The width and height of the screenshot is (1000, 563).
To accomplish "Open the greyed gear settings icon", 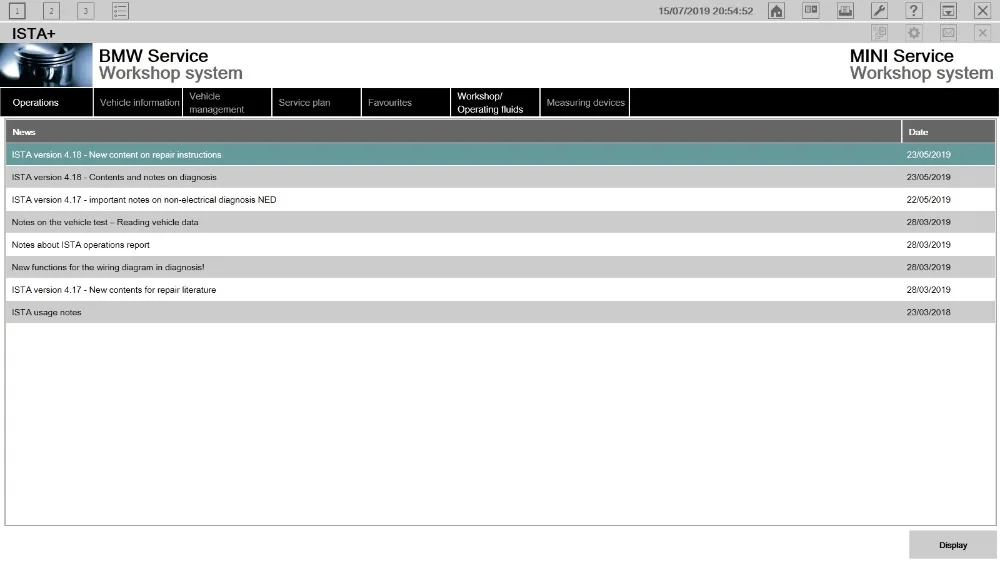I will coord(914,33).
